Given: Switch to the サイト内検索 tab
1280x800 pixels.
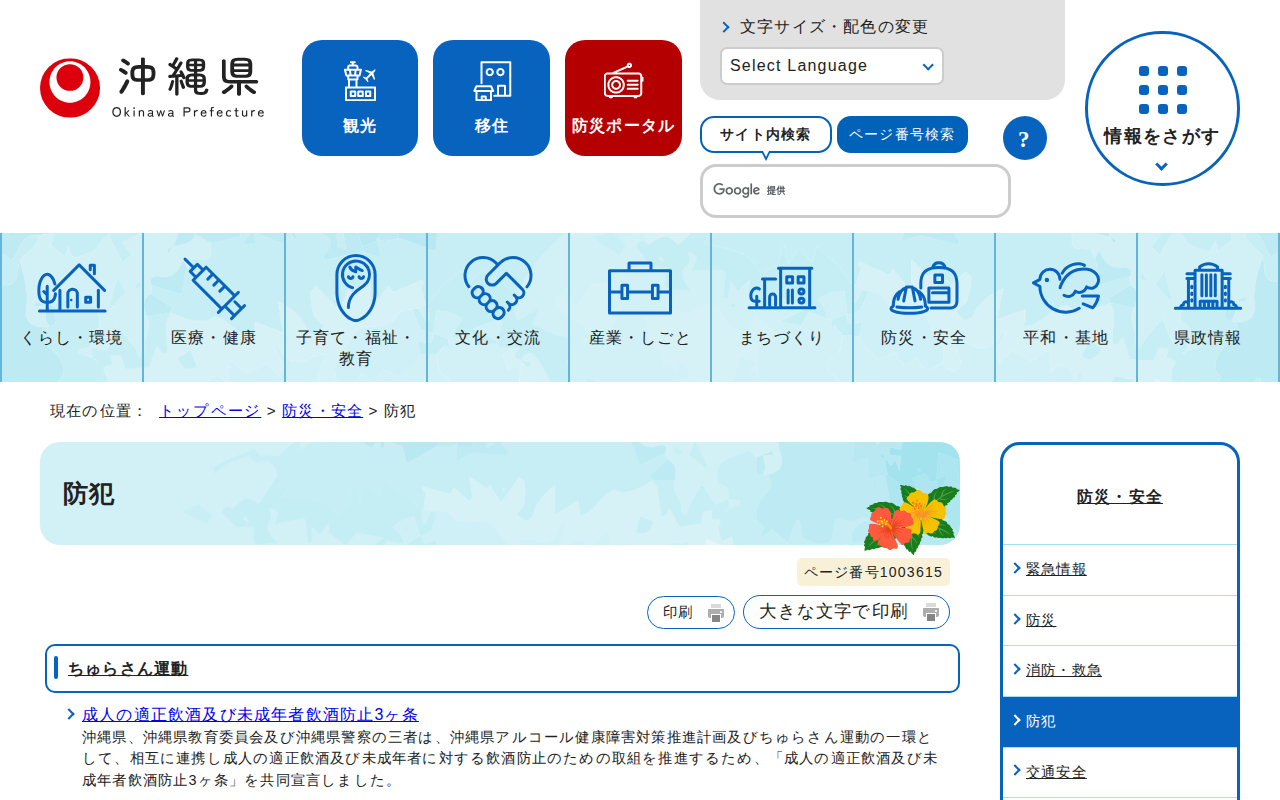Looking at the screenshot, I should pyautogui.click(x=765, y=134).
